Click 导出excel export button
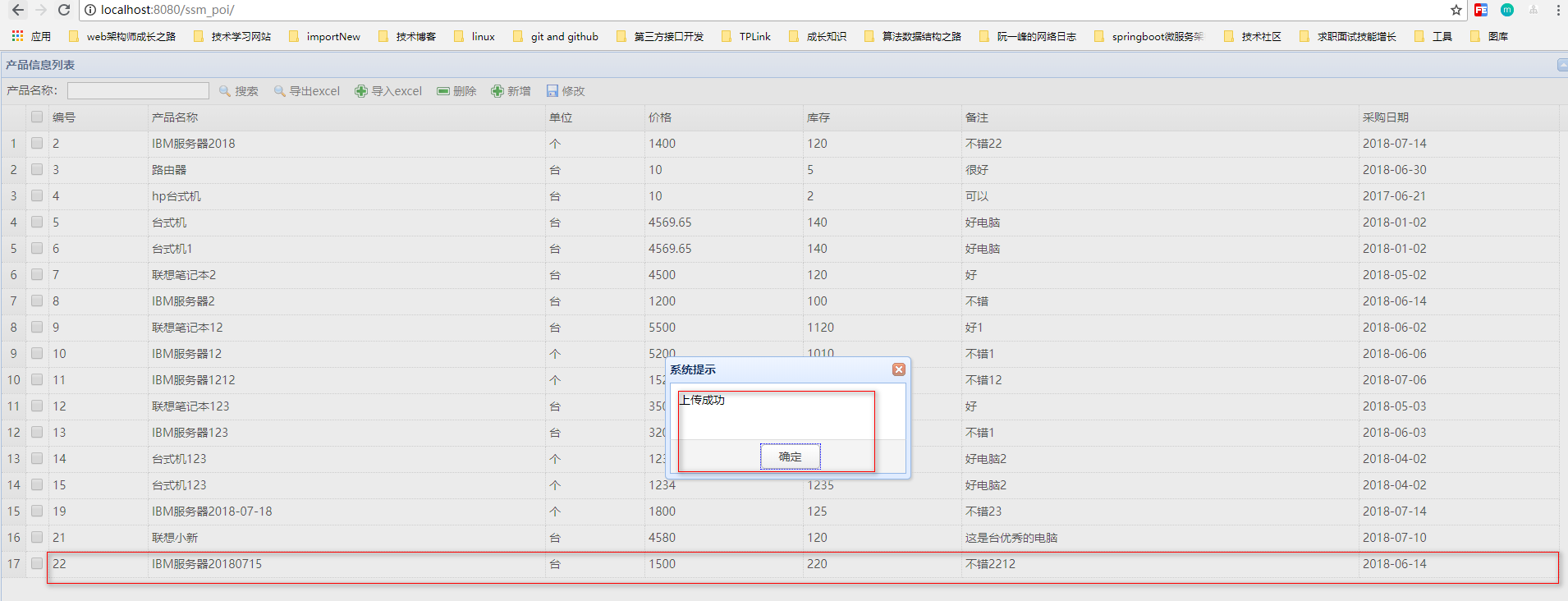The height and width of the screenshot is (601, 1568). click(307, 91)
